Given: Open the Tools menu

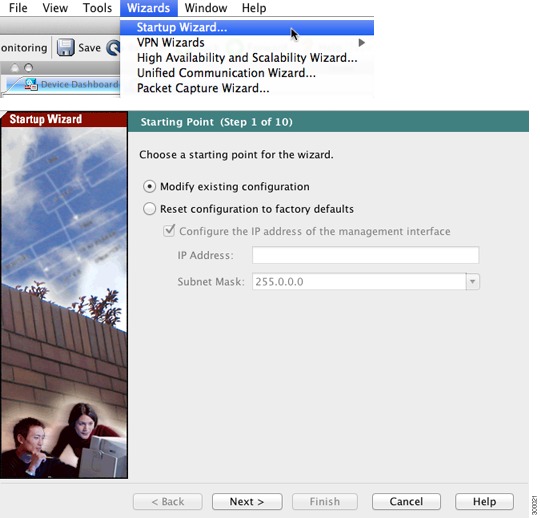Looking at the screenshot, I should tap(97, 8).
